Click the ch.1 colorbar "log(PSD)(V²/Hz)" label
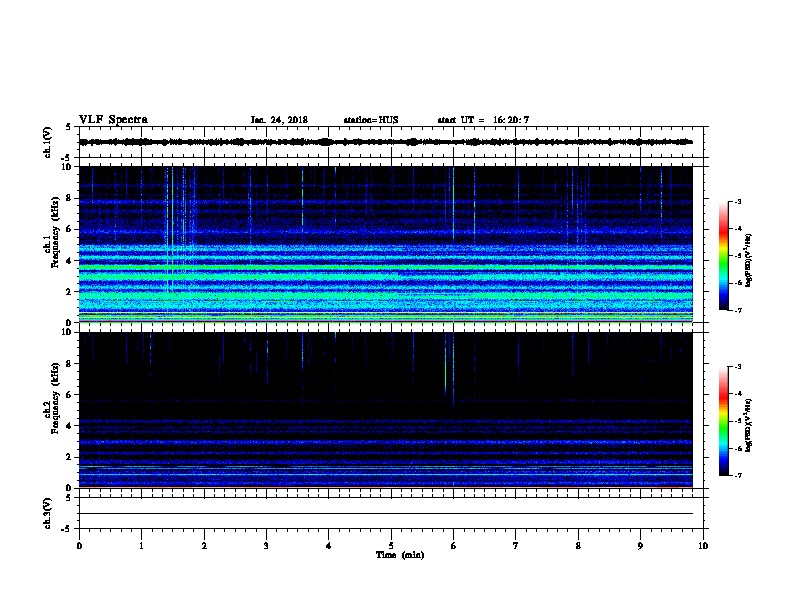Image resolution: width=792 pixels, height=612 pixels. click(748, 260)
